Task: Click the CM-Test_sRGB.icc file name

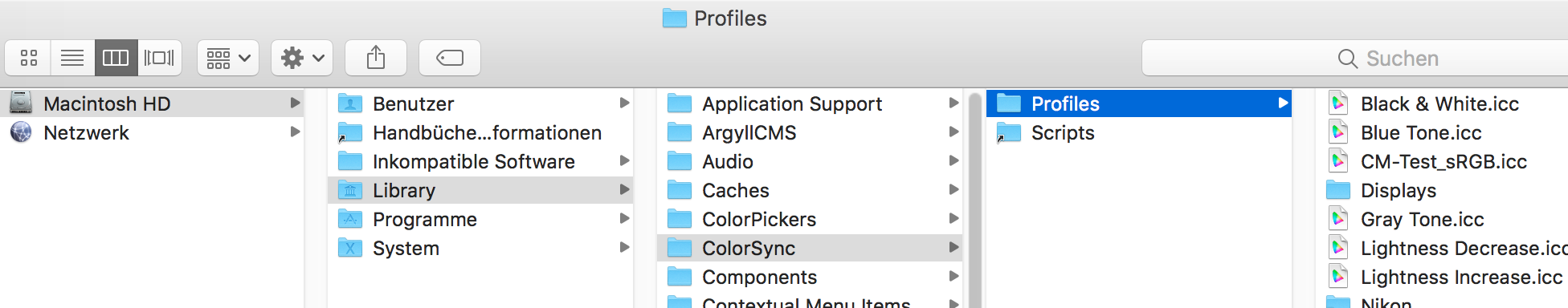Action: click(1443, 161)
